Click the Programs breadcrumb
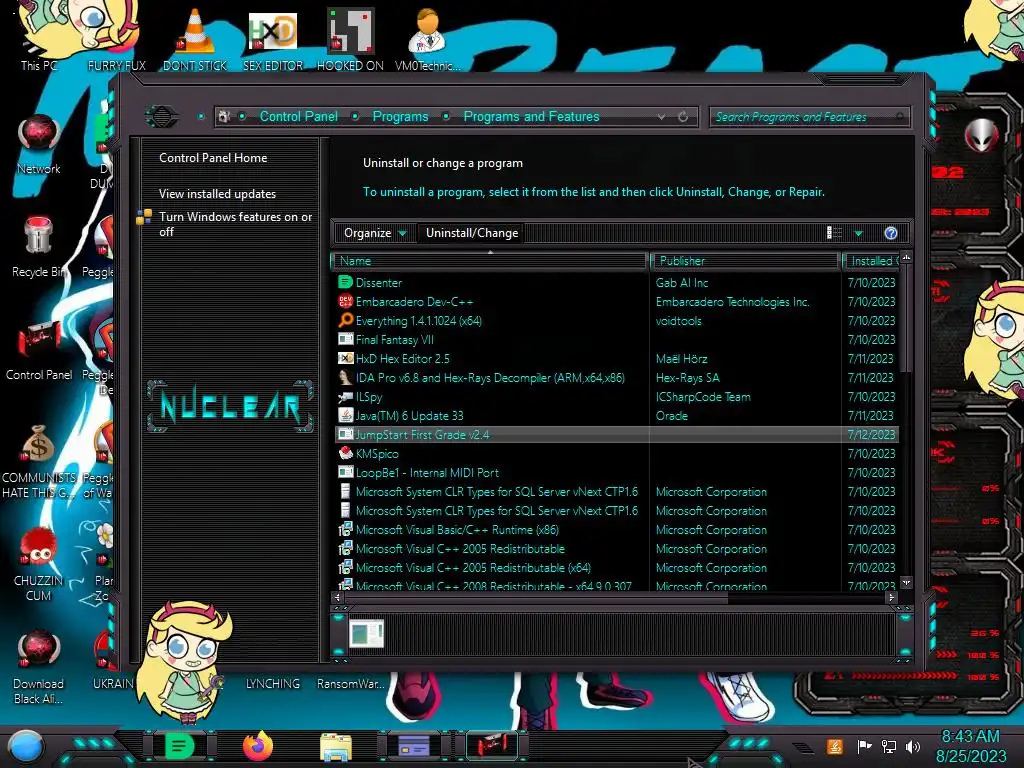This screenshot has width=1024, height=768. pyautogui.click(x=400, y=116)
